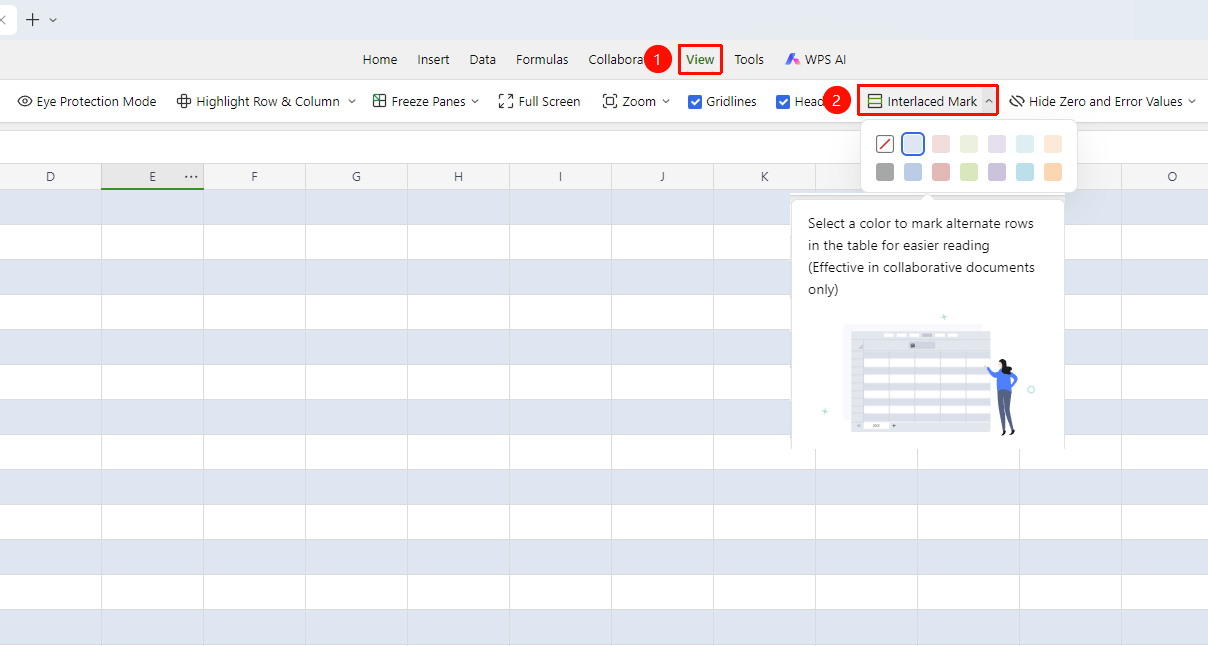The width and height of the screenshot is (1208, 646).
Task: Choose the no-color swatch with red slash
Action: tap(885, 144)
